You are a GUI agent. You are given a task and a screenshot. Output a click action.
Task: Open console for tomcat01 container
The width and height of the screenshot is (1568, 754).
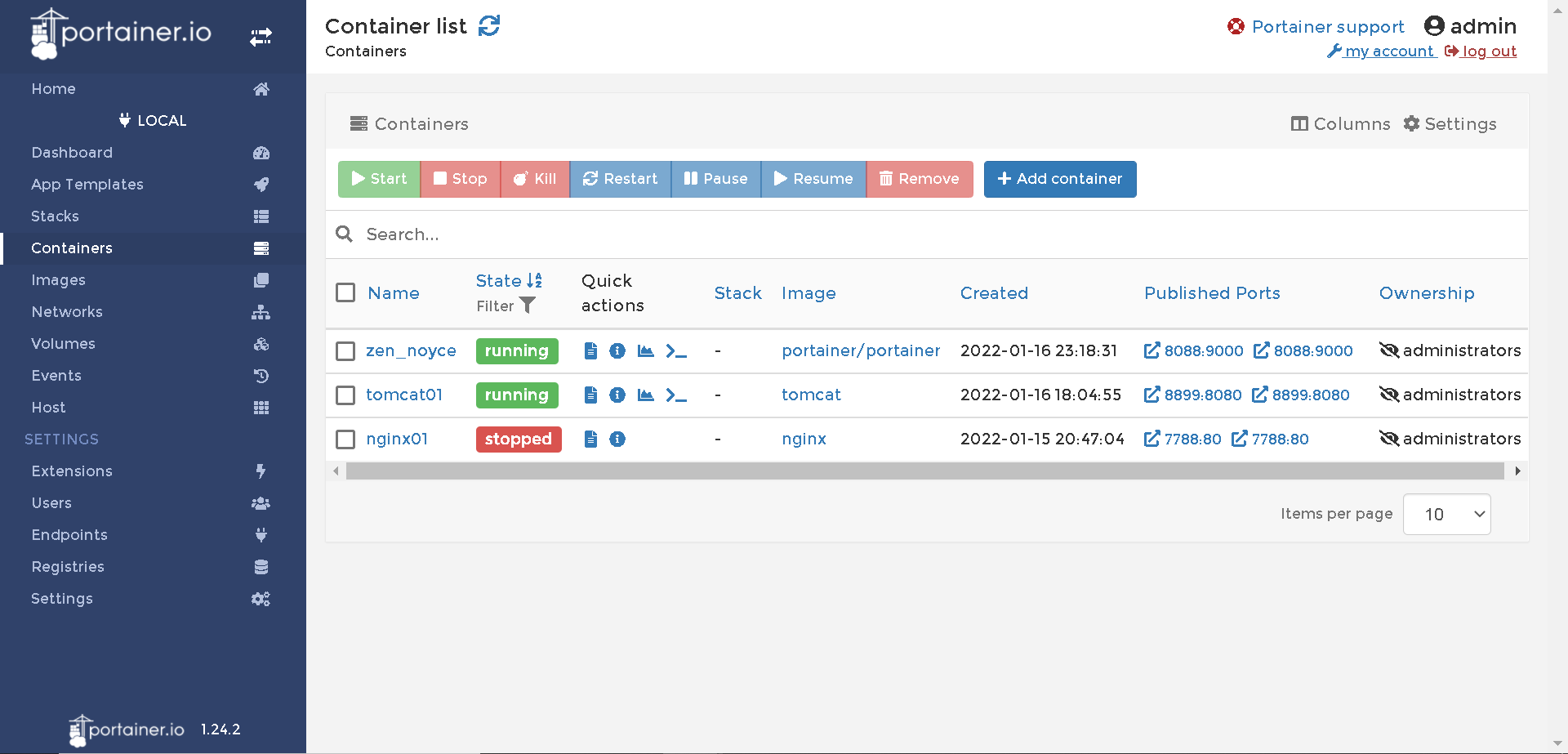[676, 395]
